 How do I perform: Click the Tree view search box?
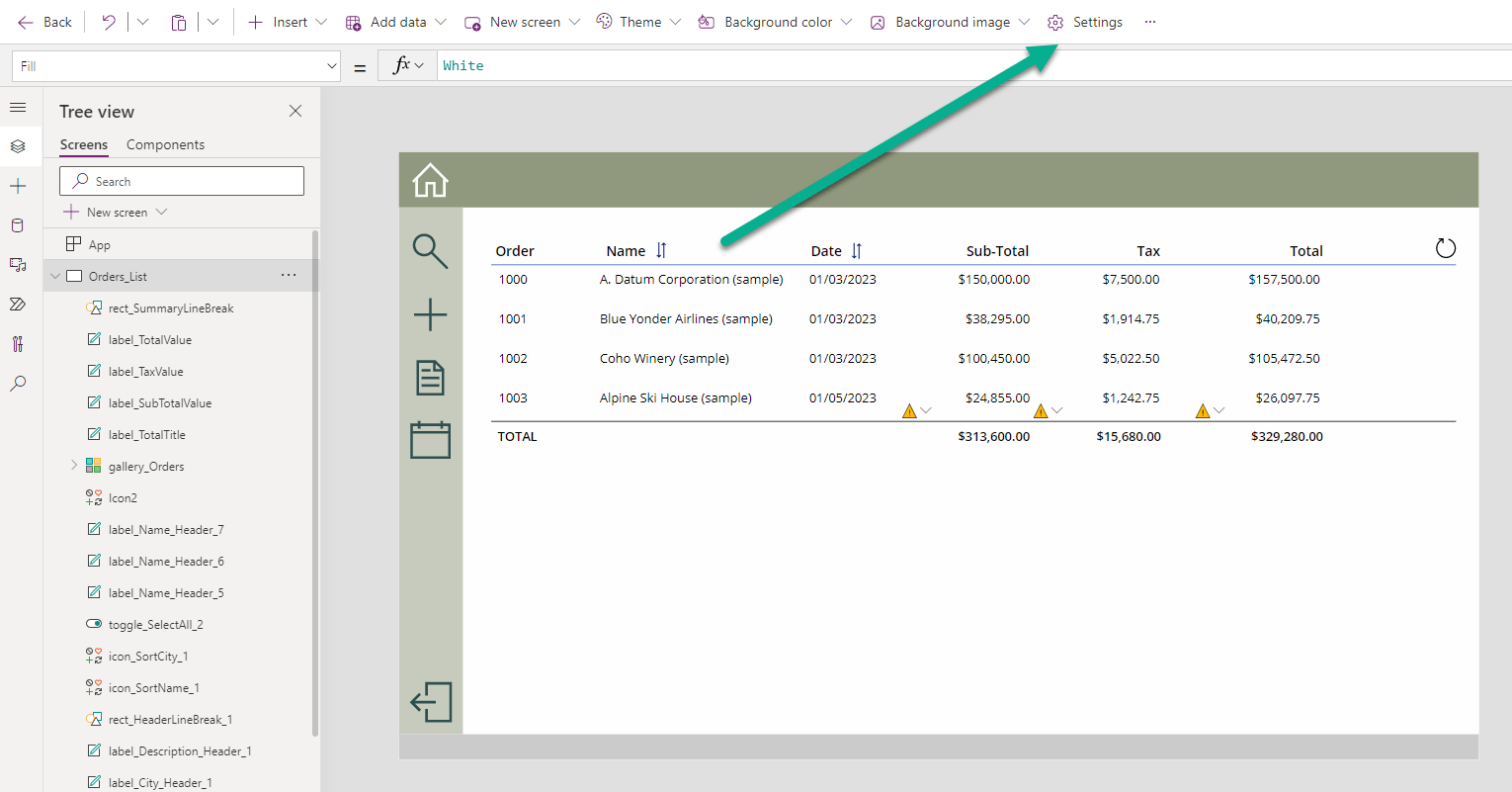[181, 181]
